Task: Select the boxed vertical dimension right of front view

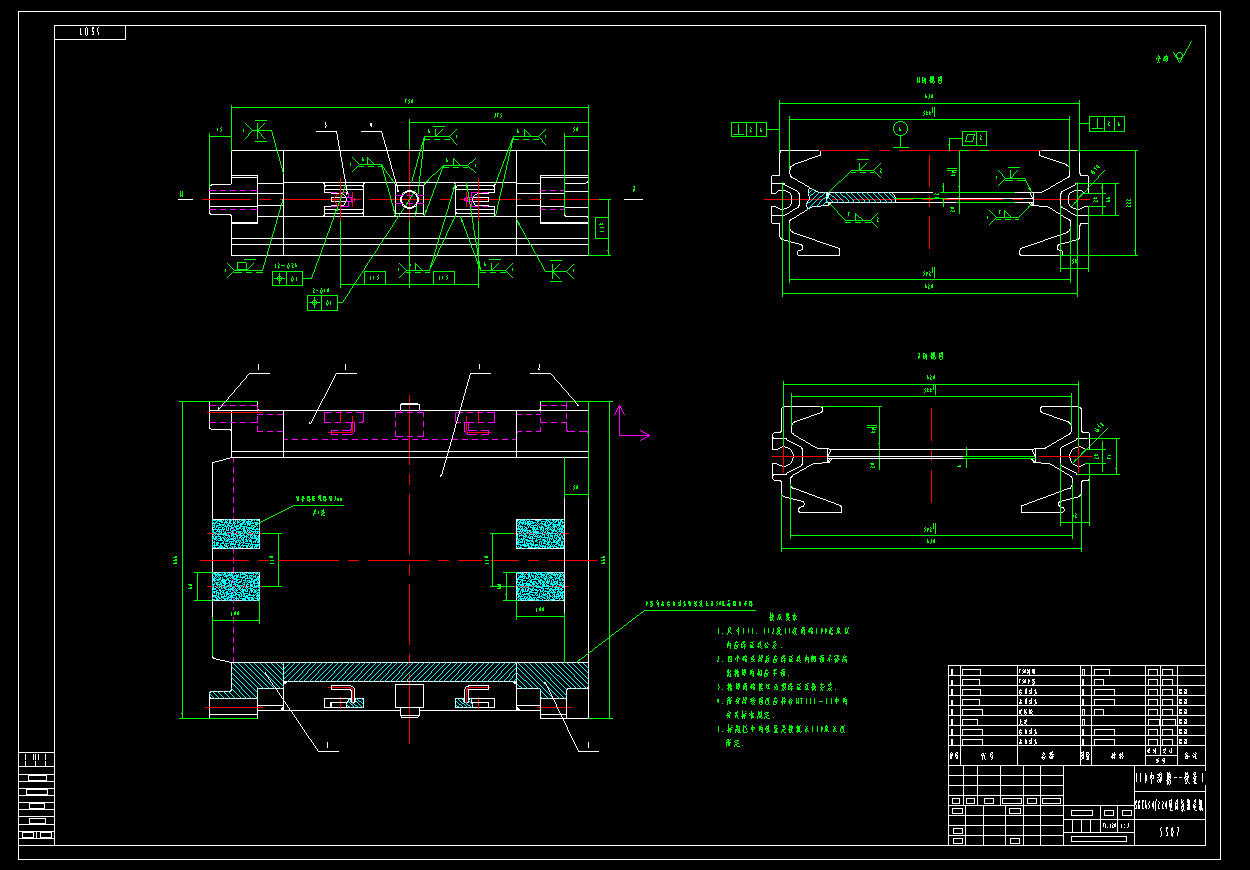Action: (601, 229)
